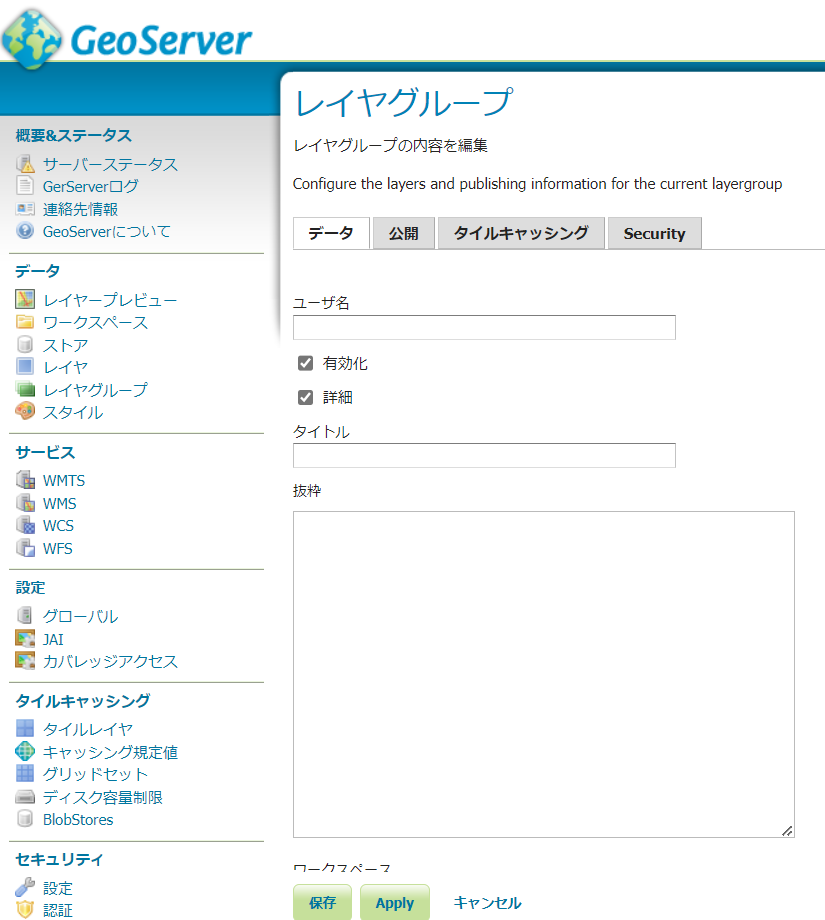The width and height of the screenshot is (825, 920).
Task: Open the サーバーステータス link
Action: 110,164
